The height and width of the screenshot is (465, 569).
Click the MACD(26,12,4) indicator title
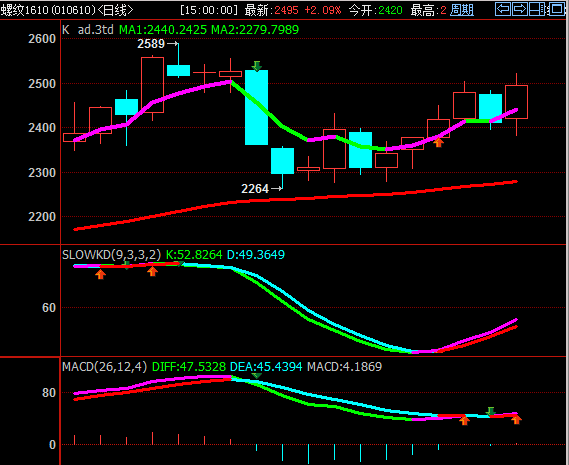tap(105, 367)
